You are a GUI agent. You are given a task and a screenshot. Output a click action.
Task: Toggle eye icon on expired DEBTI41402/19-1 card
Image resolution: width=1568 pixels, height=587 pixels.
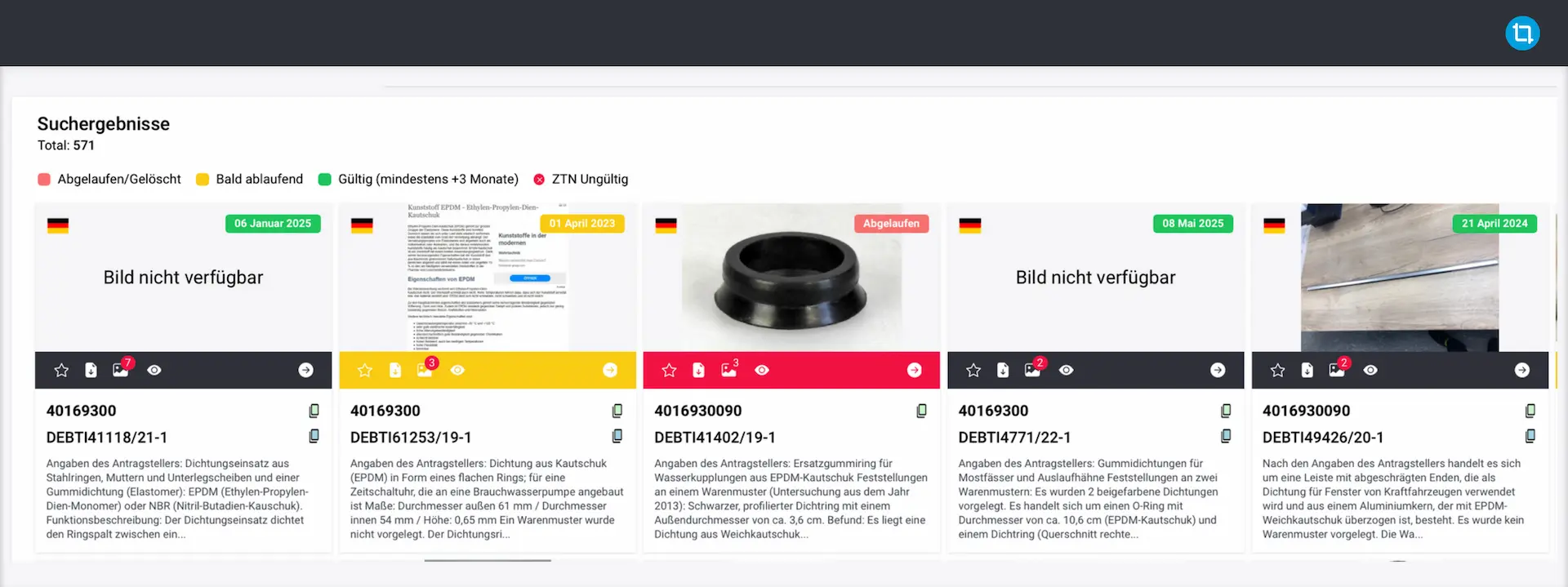click(x=762, y=371)
